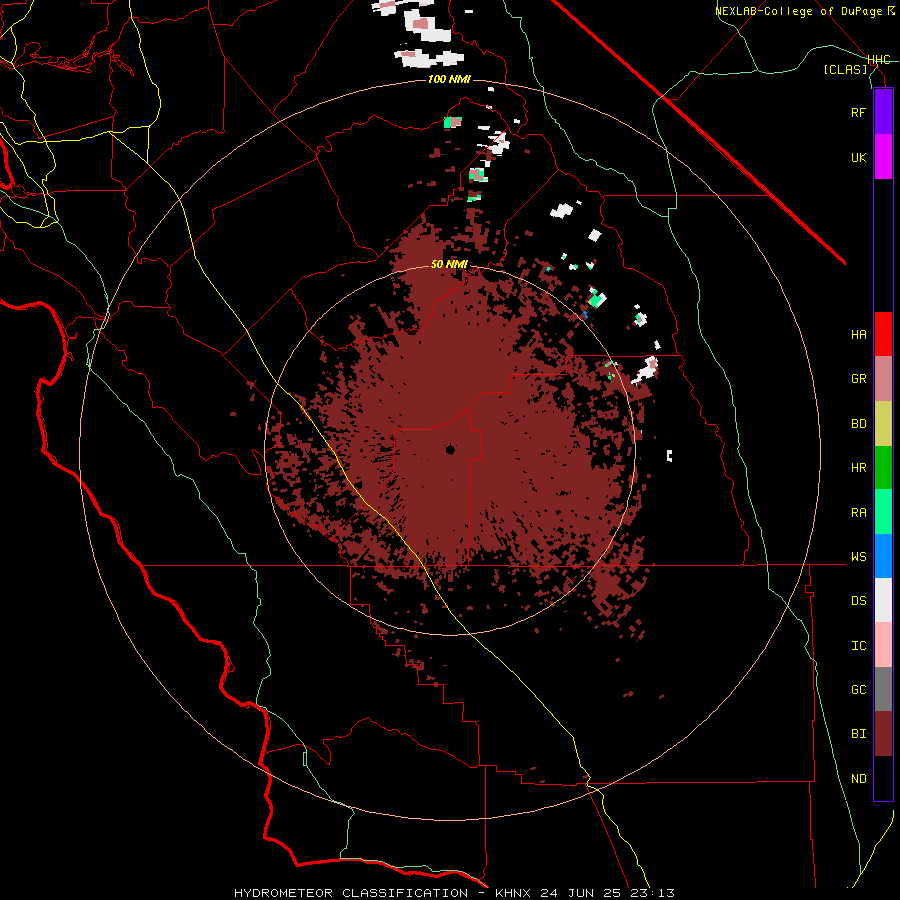Click the 23:13 timestamp

[651, 893]
